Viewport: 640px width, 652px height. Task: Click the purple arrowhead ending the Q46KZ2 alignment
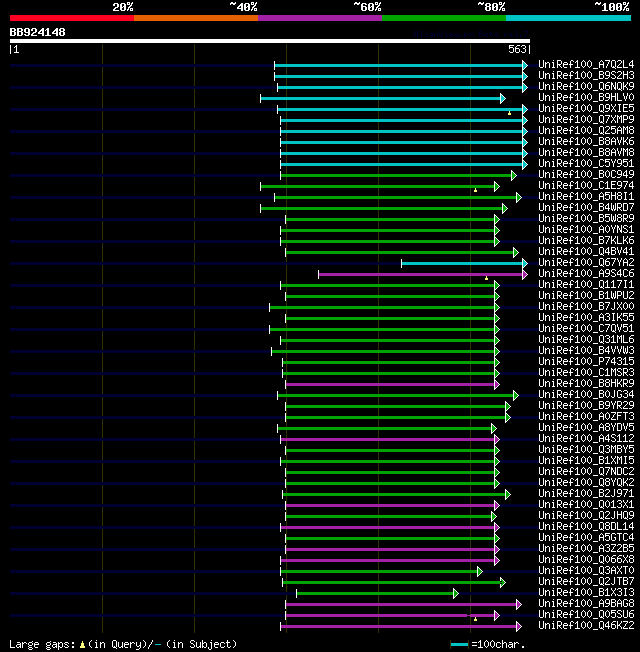(x=519, y=626)
